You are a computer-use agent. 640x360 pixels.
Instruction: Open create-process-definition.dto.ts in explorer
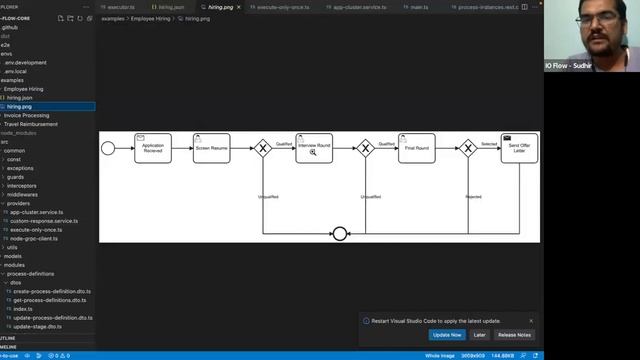click(x=52, y=291)
